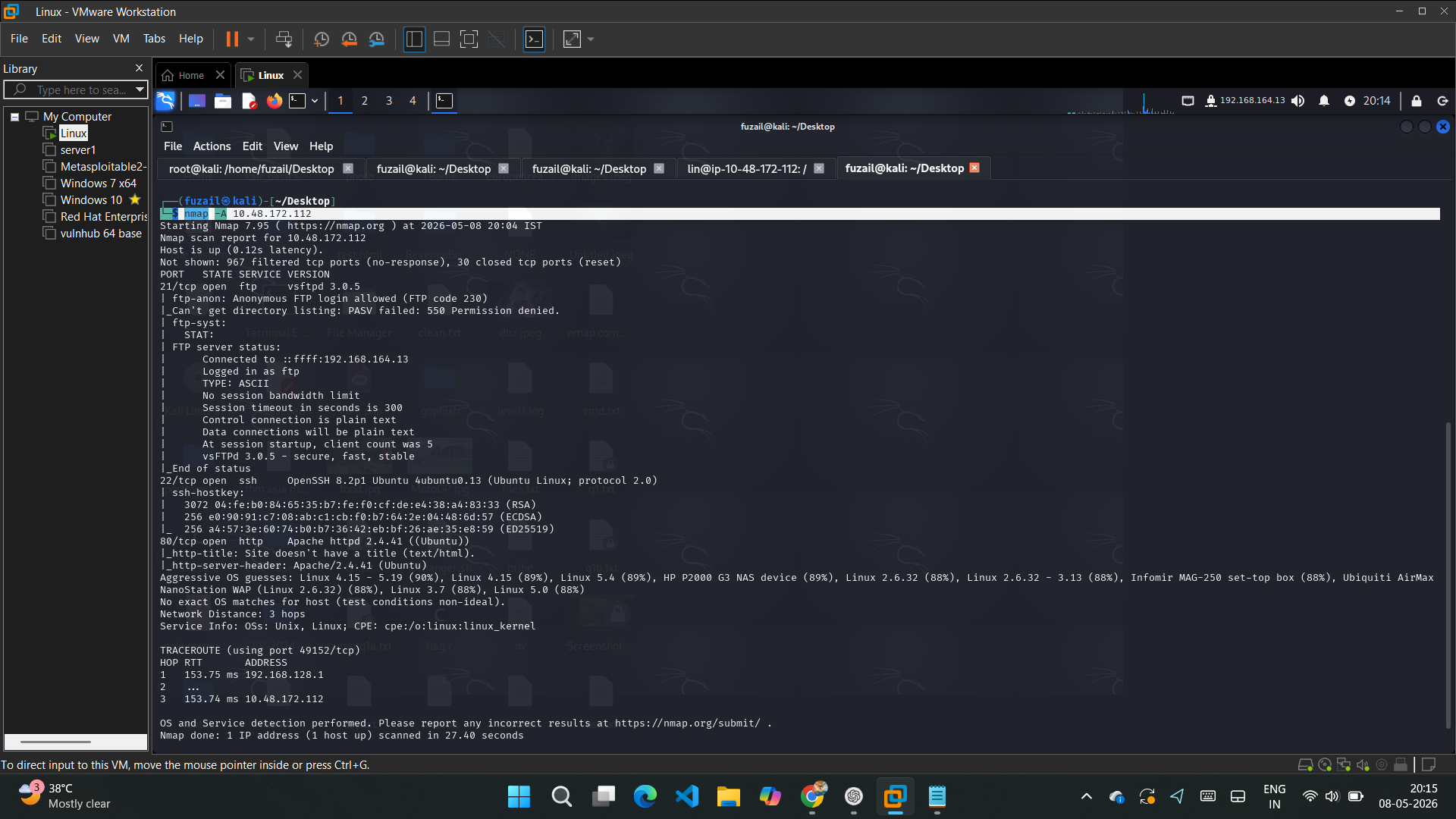Viewport: 1456px width, 819px height.
Task: Click the VMware hard disk status icon
Action: pyautogui.click(x=1305, y=764)
